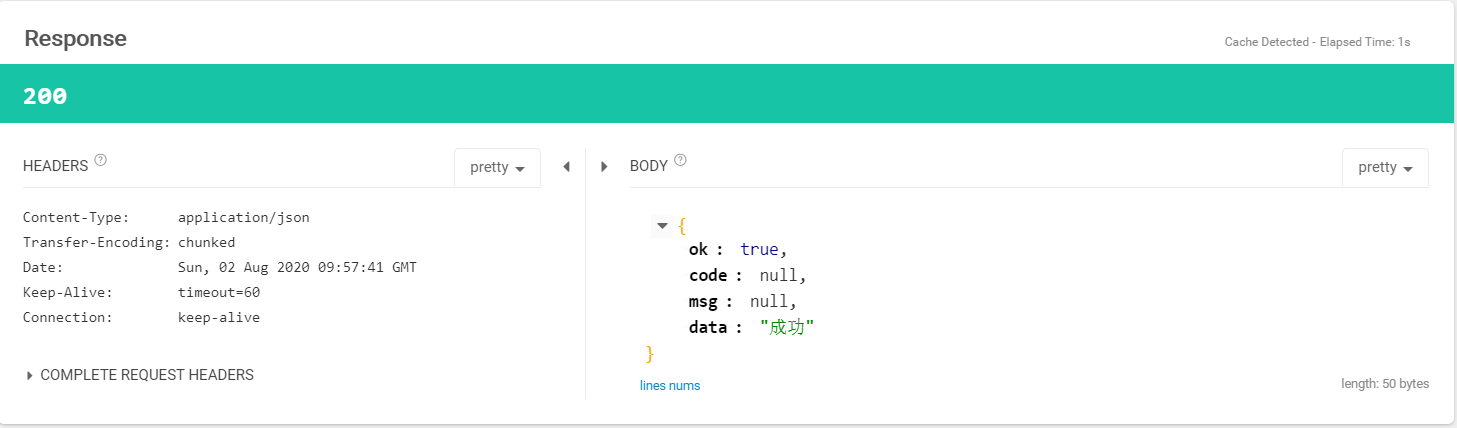Click the chunked Transfer-Encoding value
The image size is (1457, 428).
[206, 242]
